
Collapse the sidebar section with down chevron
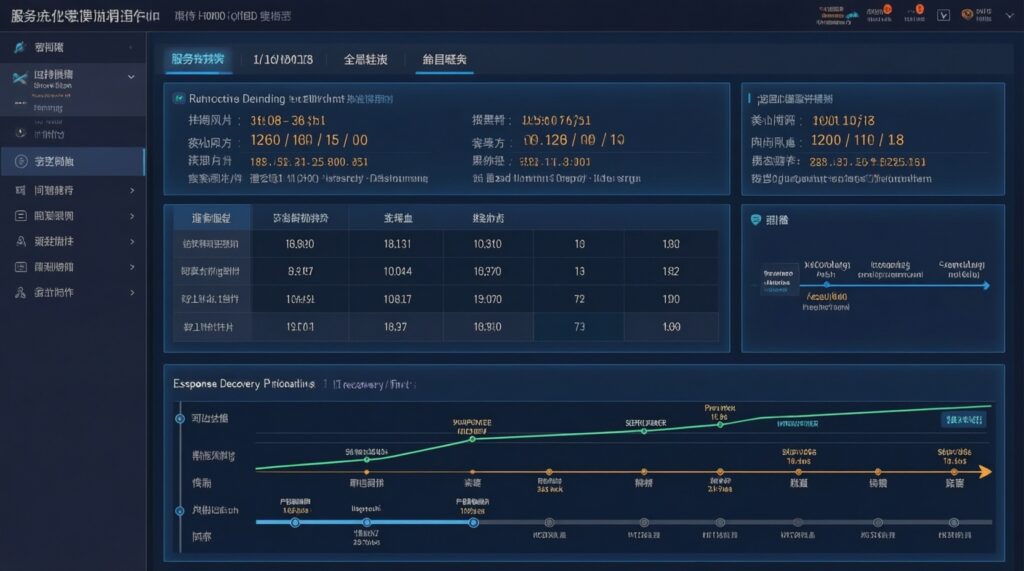pos(131,76)
